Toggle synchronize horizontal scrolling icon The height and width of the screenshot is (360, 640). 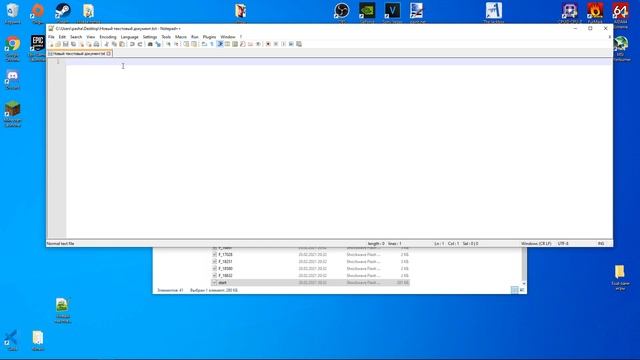tap(194, 44)
